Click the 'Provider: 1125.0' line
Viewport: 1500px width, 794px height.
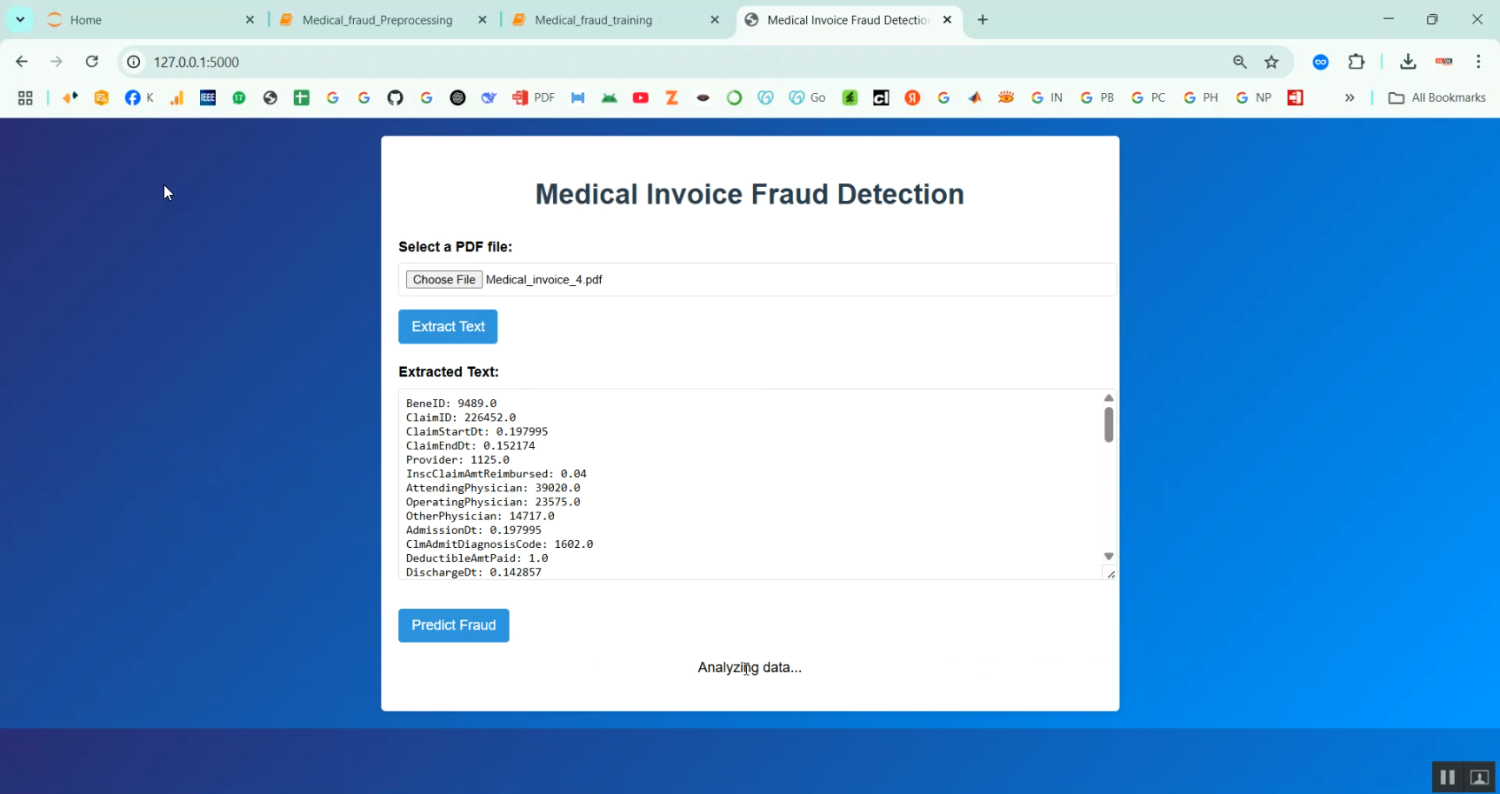click(458, 460)
